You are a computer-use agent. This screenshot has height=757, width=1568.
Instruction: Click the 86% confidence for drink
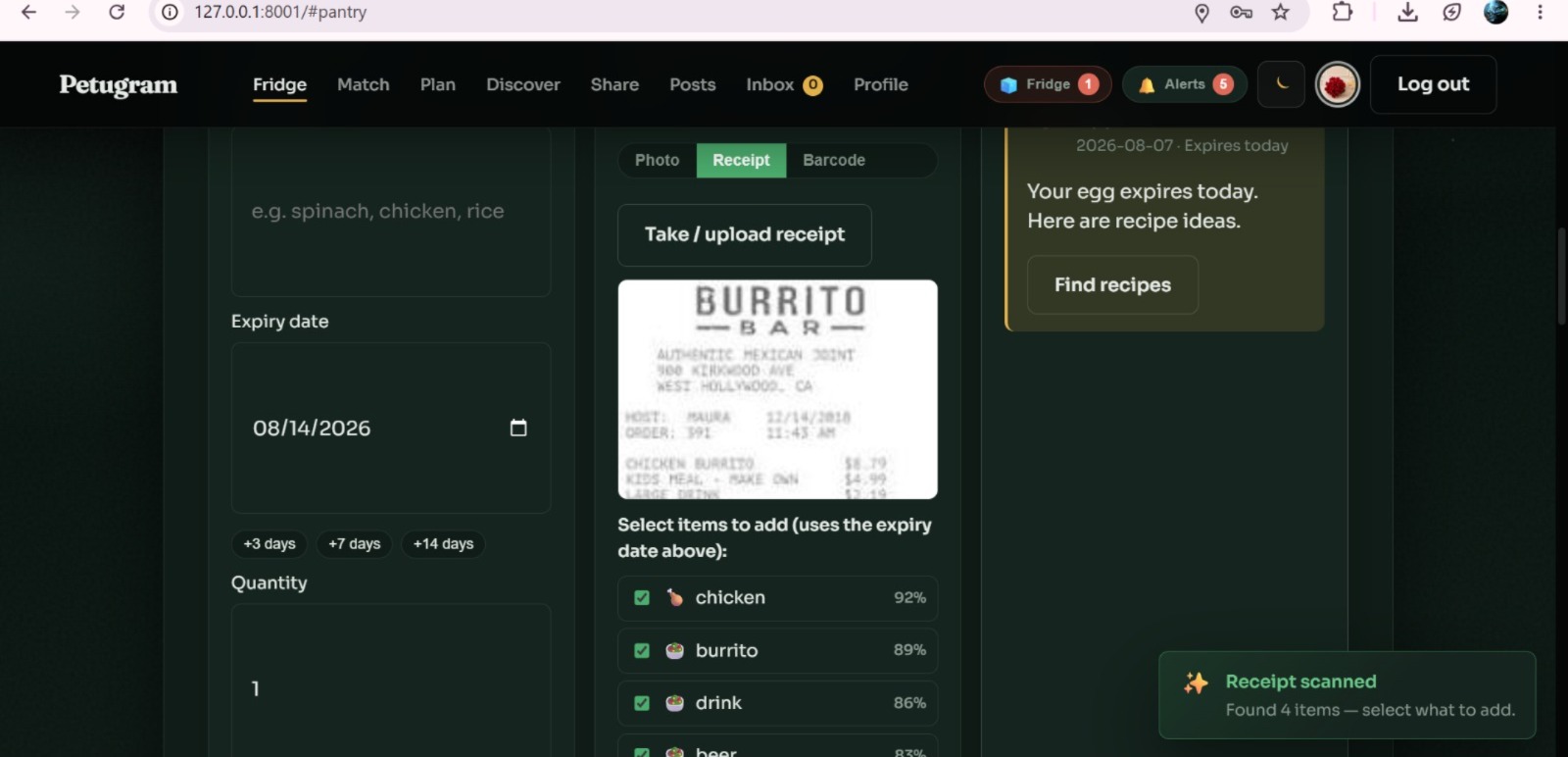pyautogui.click(x=909, y=703)
